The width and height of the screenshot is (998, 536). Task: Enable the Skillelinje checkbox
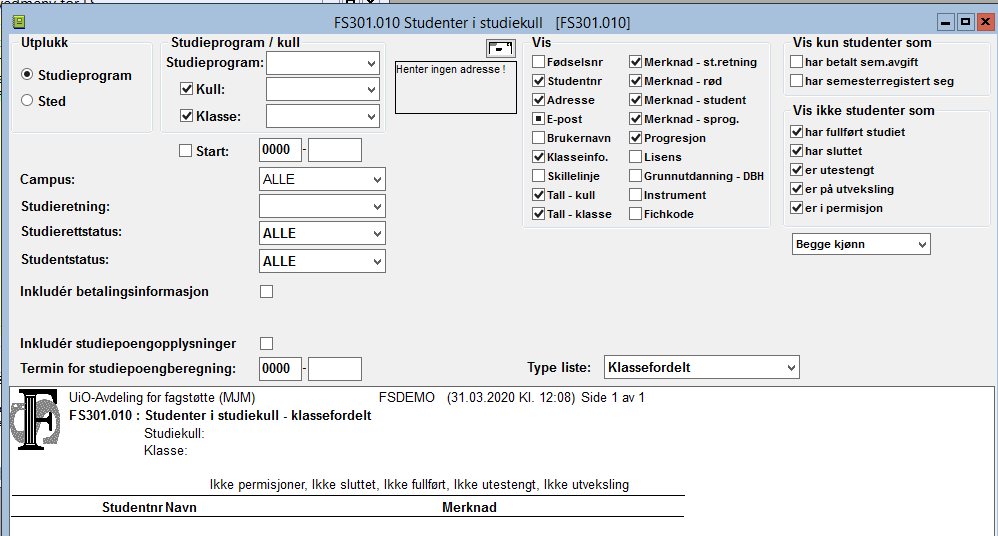tap(538, 176)
